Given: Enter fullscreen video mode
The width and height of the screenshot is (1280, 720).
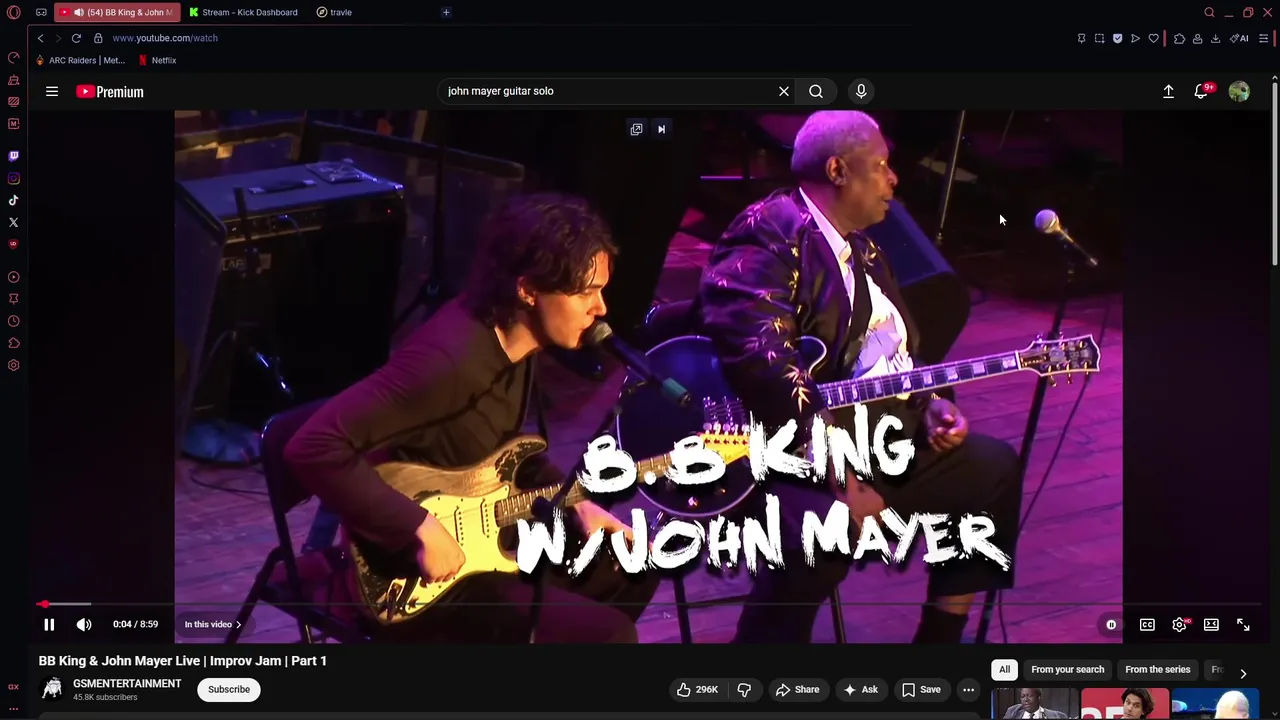Looking at the screenshot, I should click(x=1243, y=624).
